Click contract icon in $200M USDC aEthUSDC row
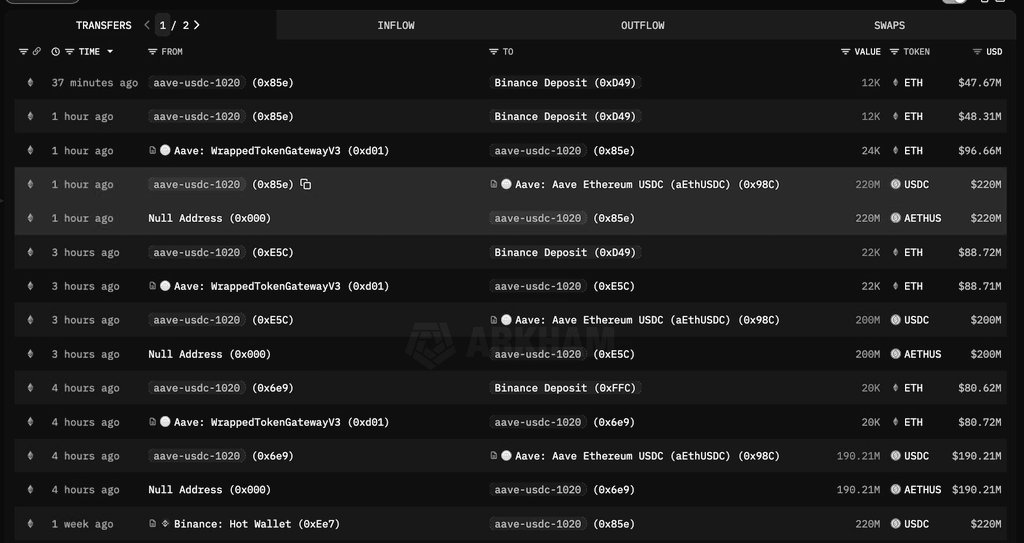The image size is (1024, 543). tap(494, 320)
